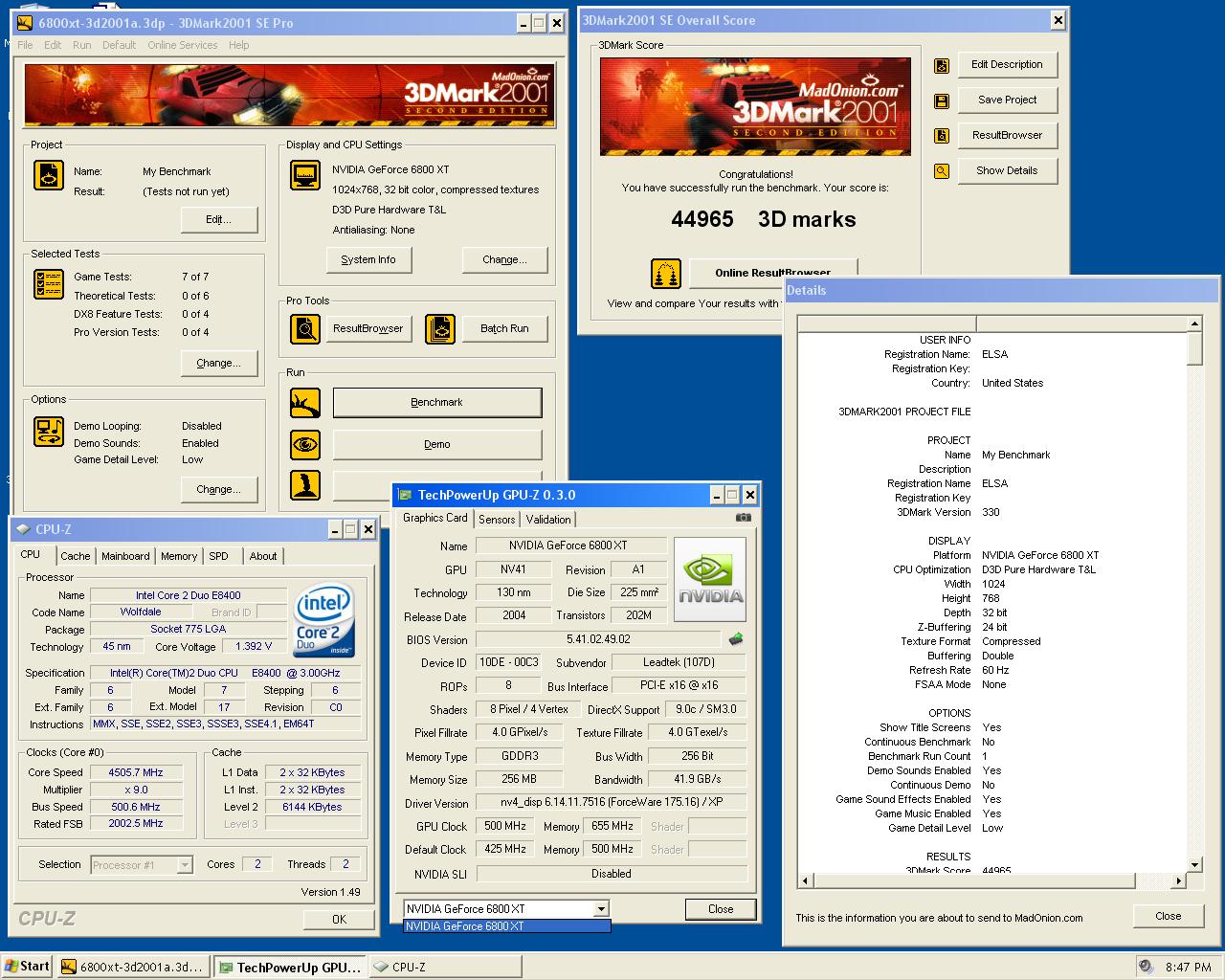Screen dimensions: 1225x980
Task: Click Change button under Options
Action: (x=219, y=490)
